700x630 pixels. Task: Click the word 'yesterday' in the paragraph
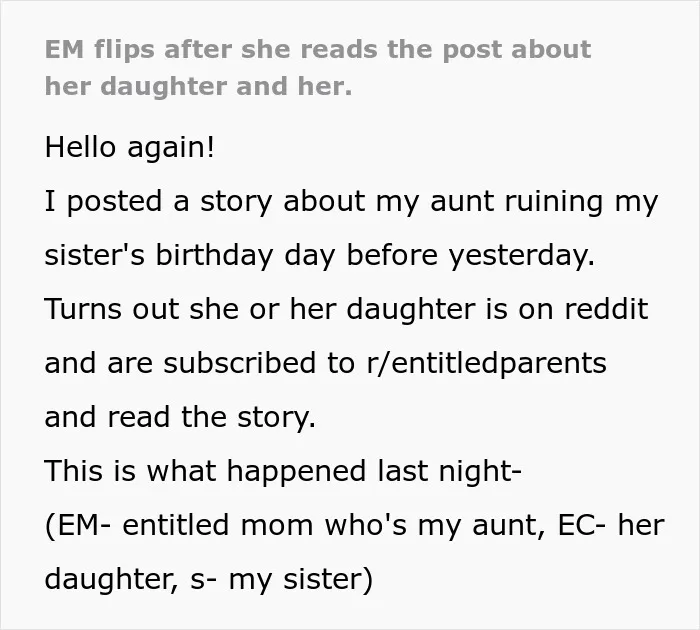coord(521,256)
